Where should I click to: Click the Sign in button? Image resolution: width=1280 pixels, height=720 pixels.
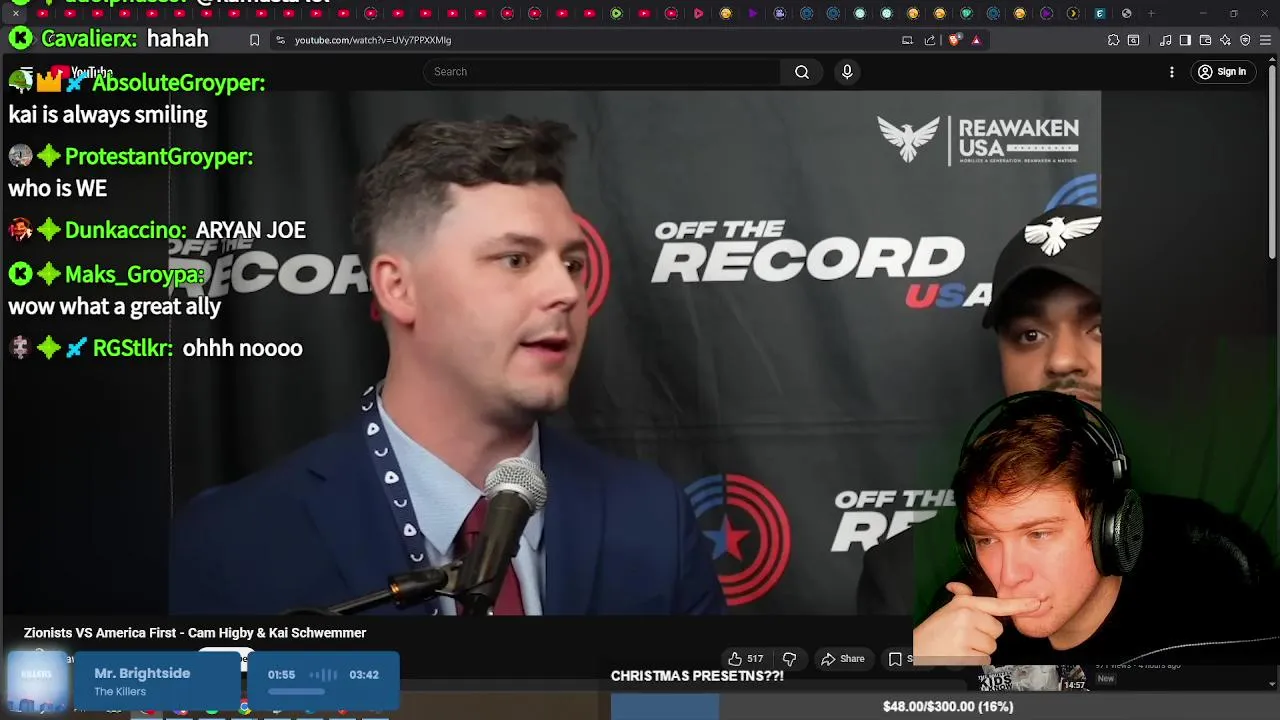[1223, 72]
